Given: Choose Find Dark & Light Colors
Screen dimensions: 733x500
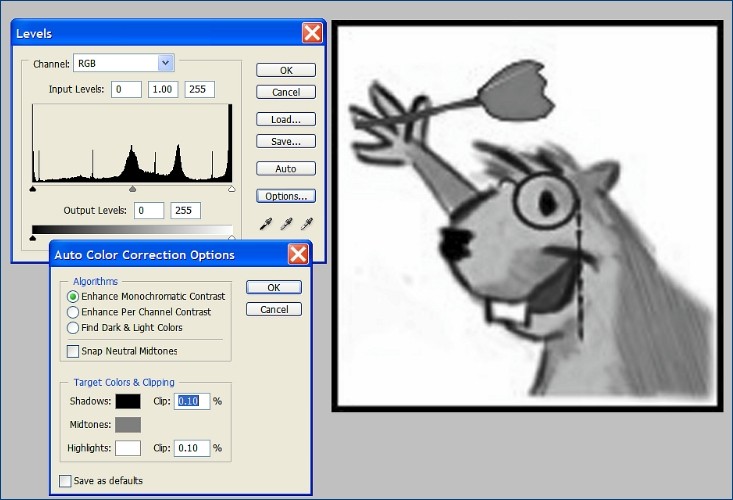Looking at the screenshot, I should [73, 327].
